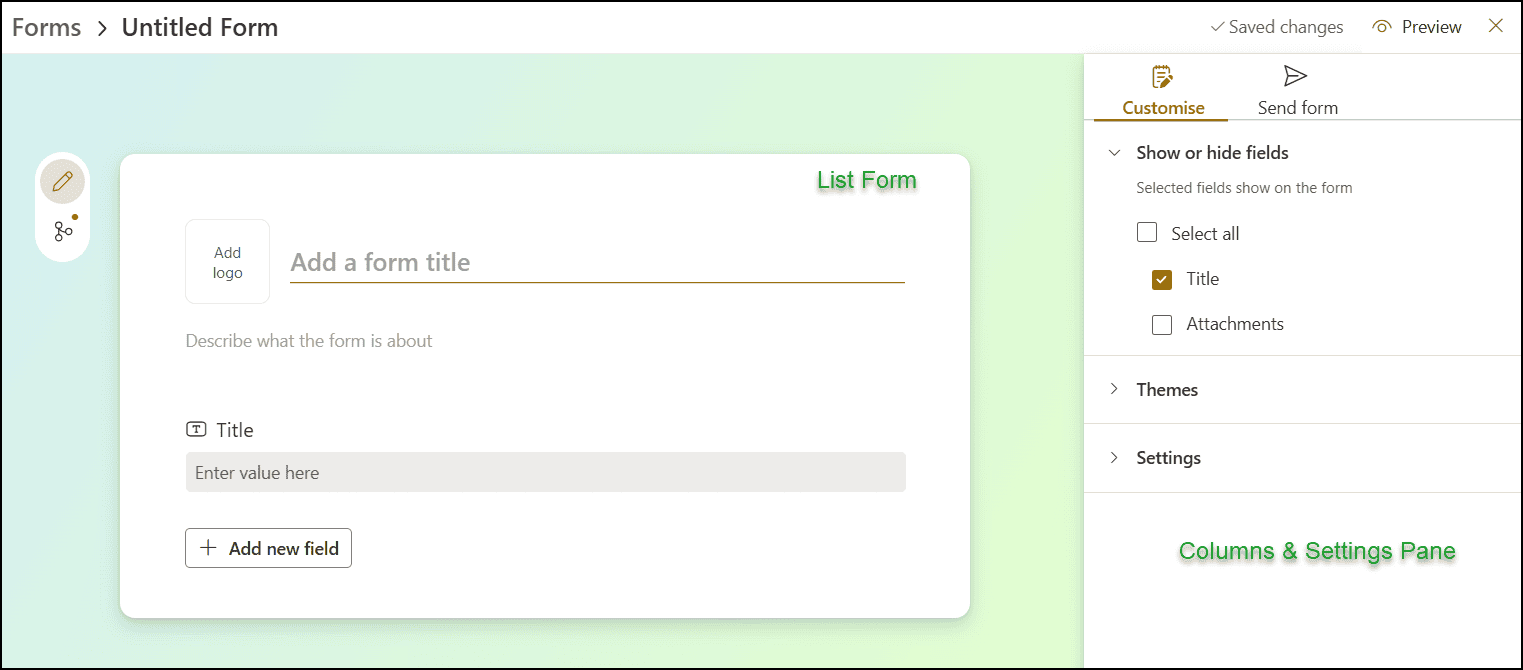This screenshot has width=1523, height=670.
Task: Select the edit pencil tool
Action: 62,181
